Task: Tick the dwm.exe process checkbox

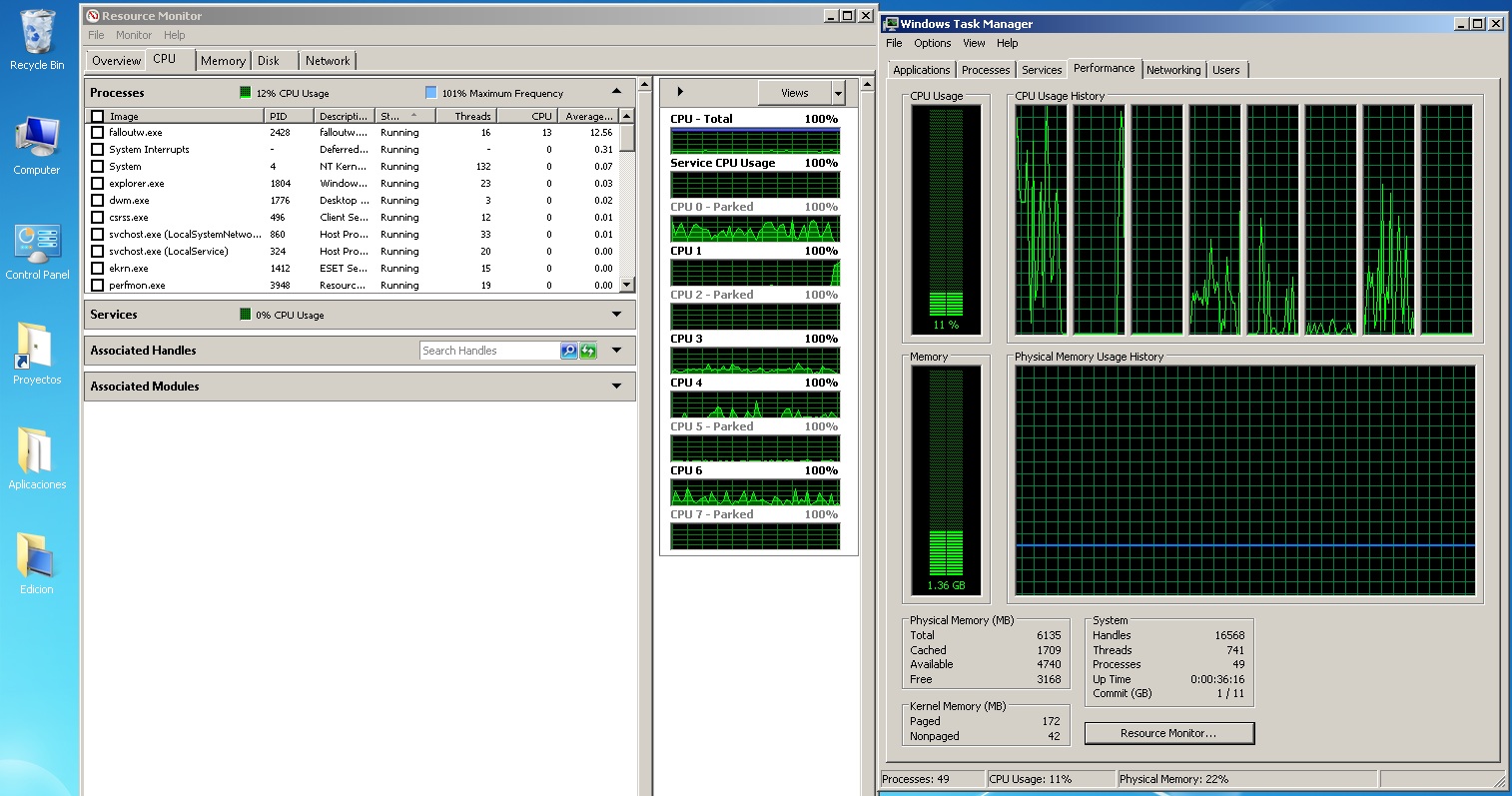Action: tap(98, 200)
